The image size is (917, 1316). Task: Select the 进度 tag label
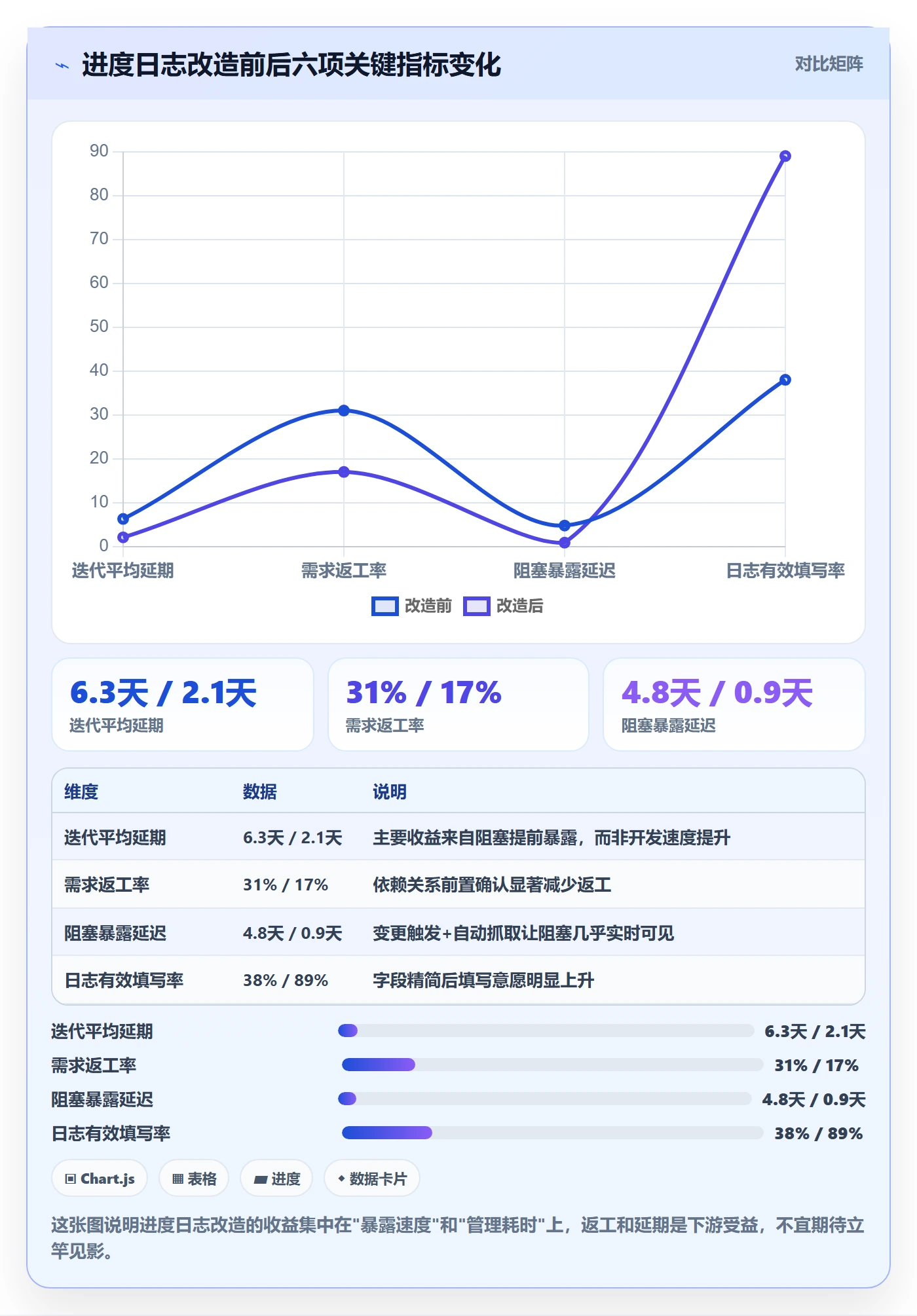click(286, 1179)
